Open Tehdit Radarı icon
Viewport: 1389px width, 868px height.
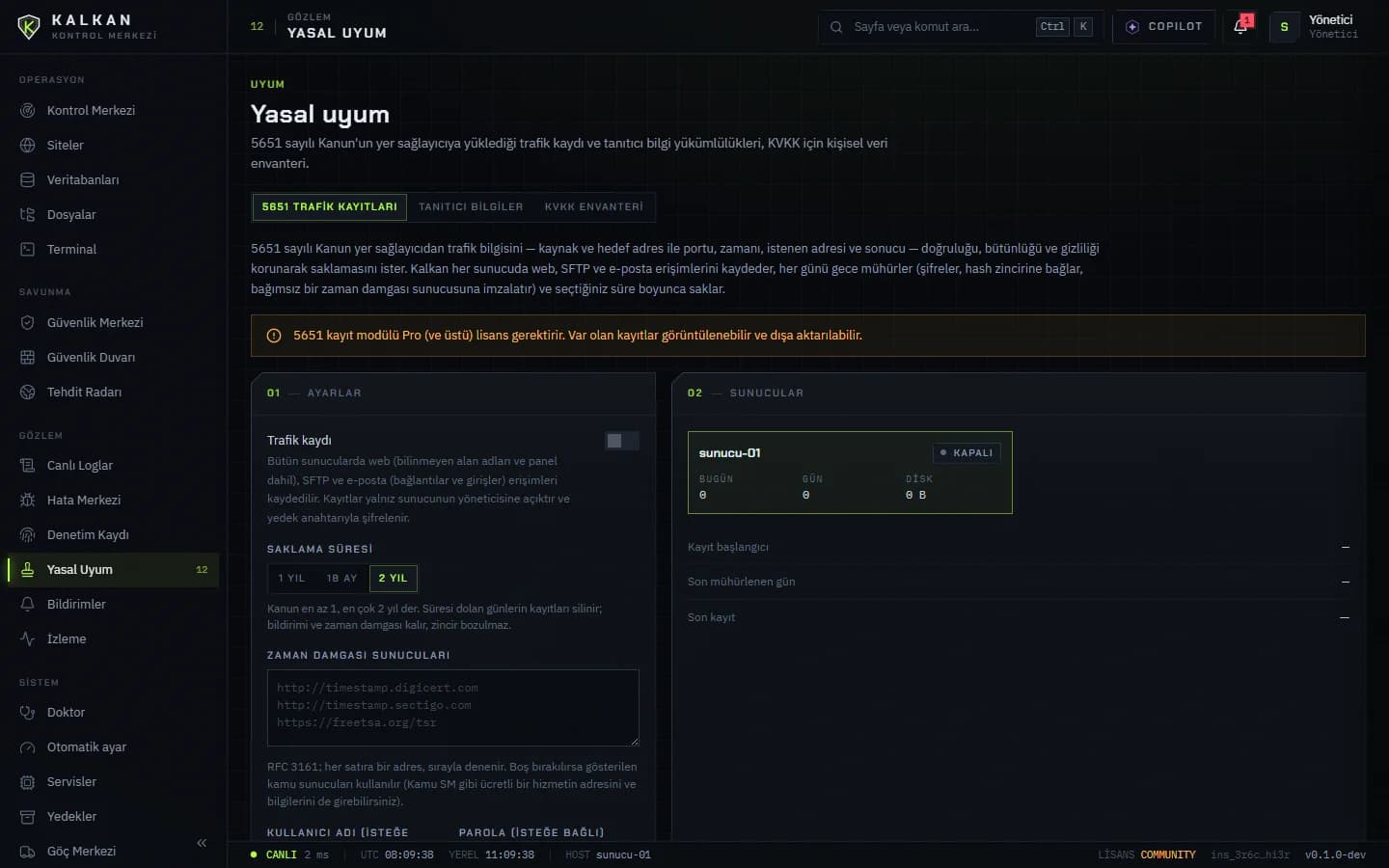coord(27,392)
